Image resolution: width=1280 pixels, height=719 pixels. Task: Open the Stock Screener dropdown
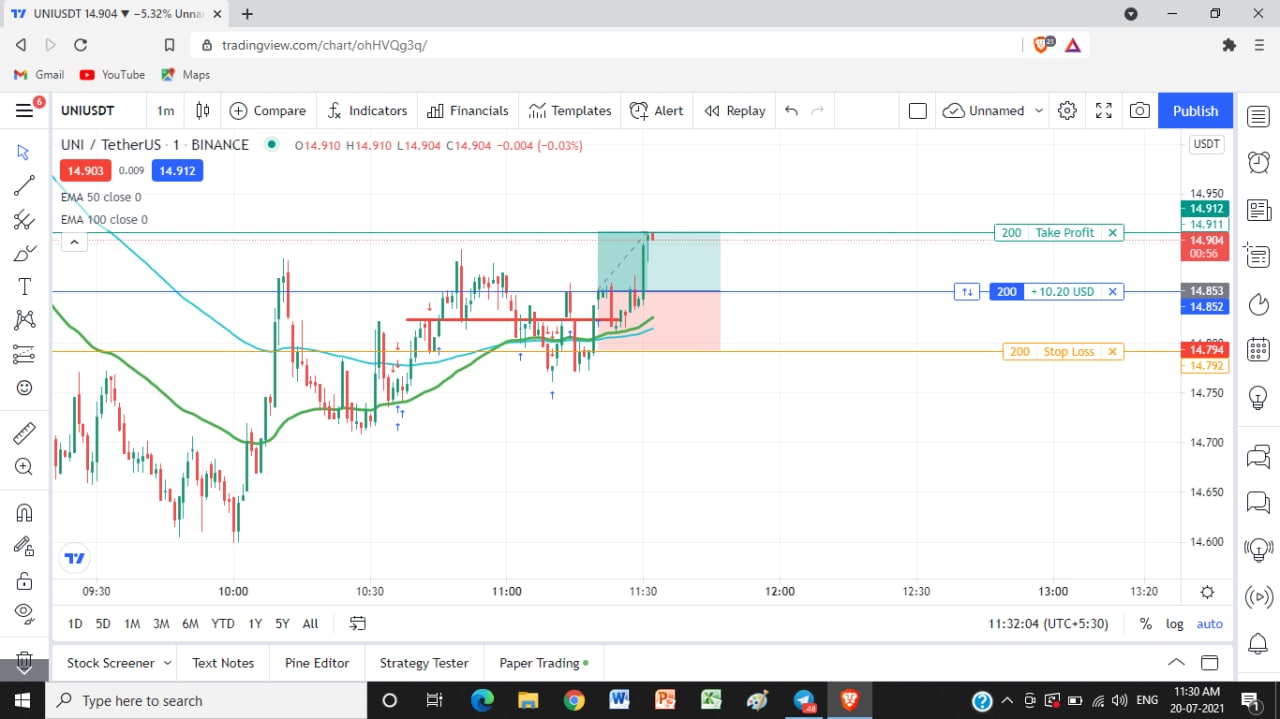119,662
